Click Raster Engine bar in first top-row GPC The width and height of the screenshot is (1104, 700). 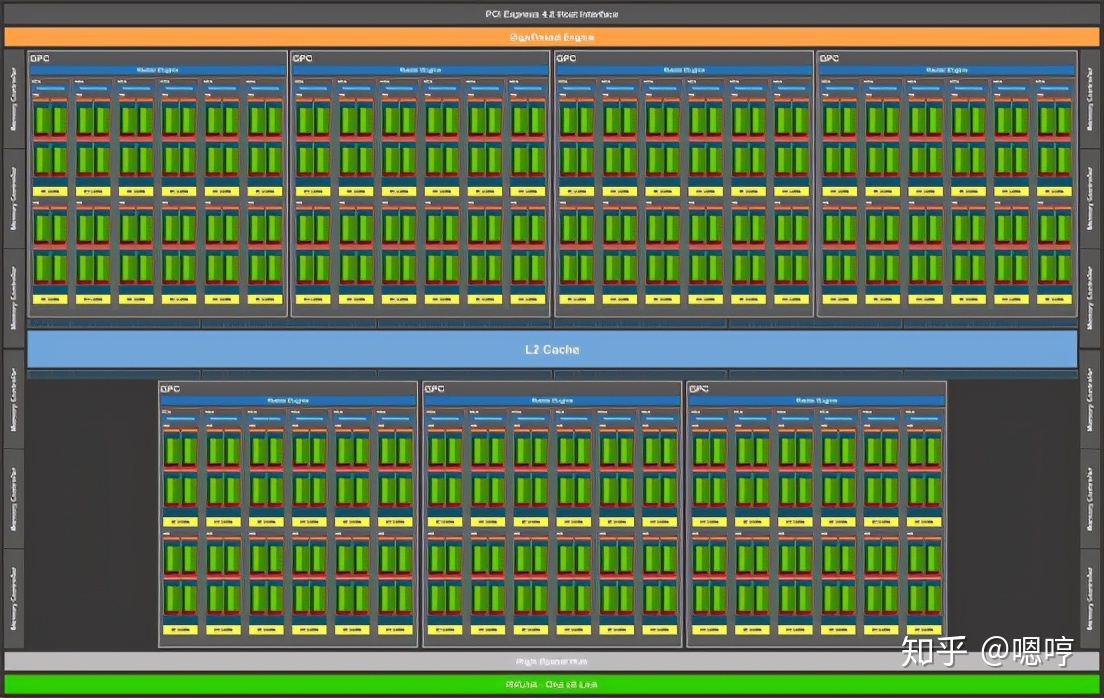(157, 70)
